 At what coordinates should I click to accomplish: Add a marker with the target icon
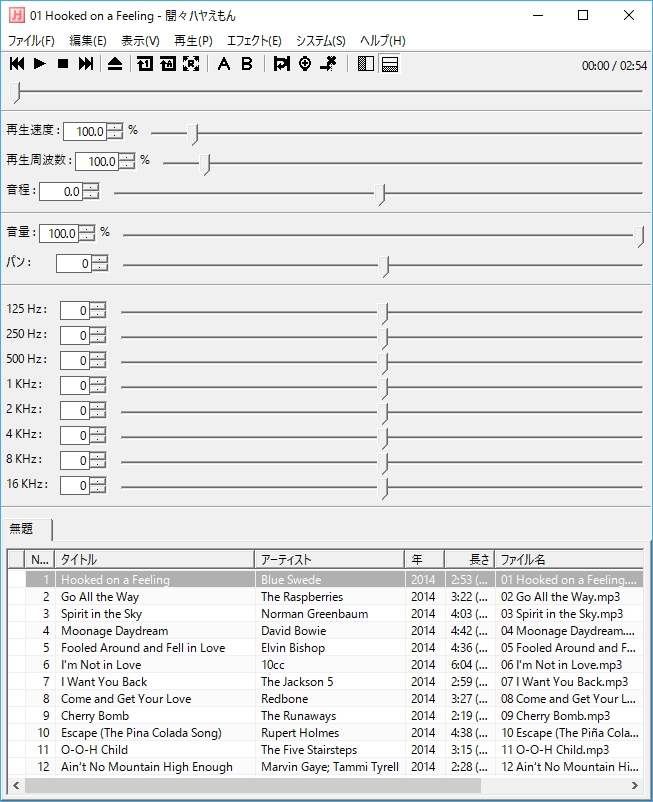click(305, 63)
